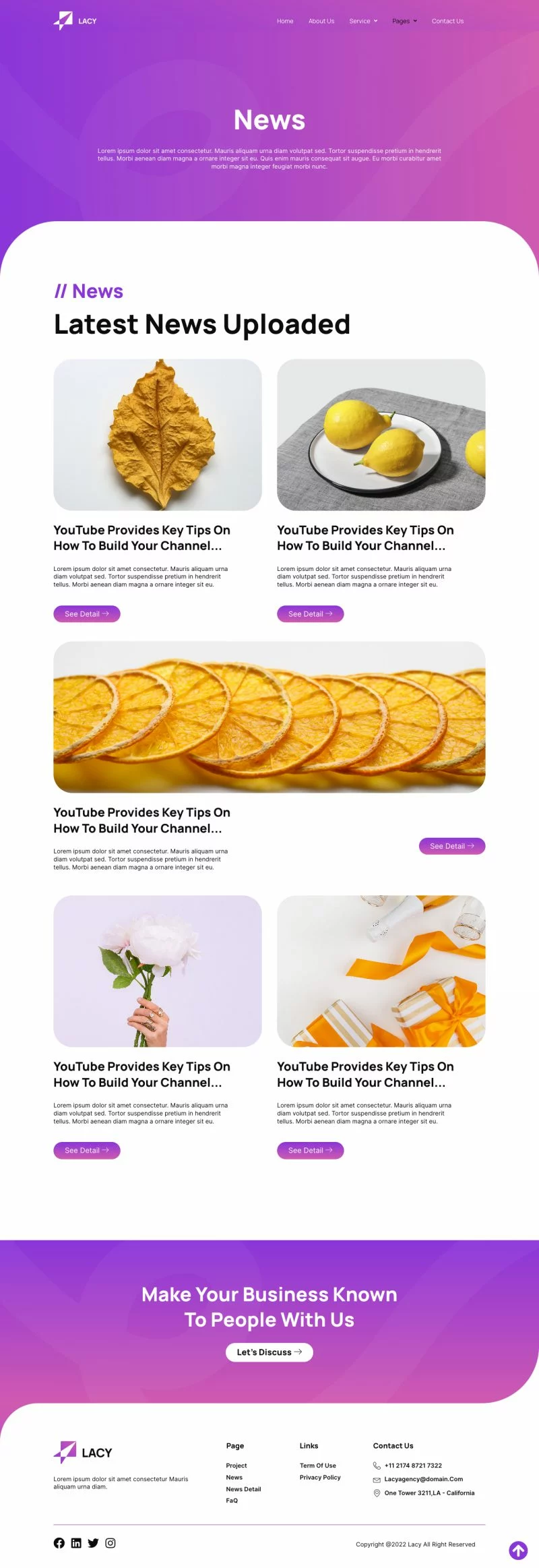
Task: Open the Facebook icon in the footer
Action: click(59, 1542)
